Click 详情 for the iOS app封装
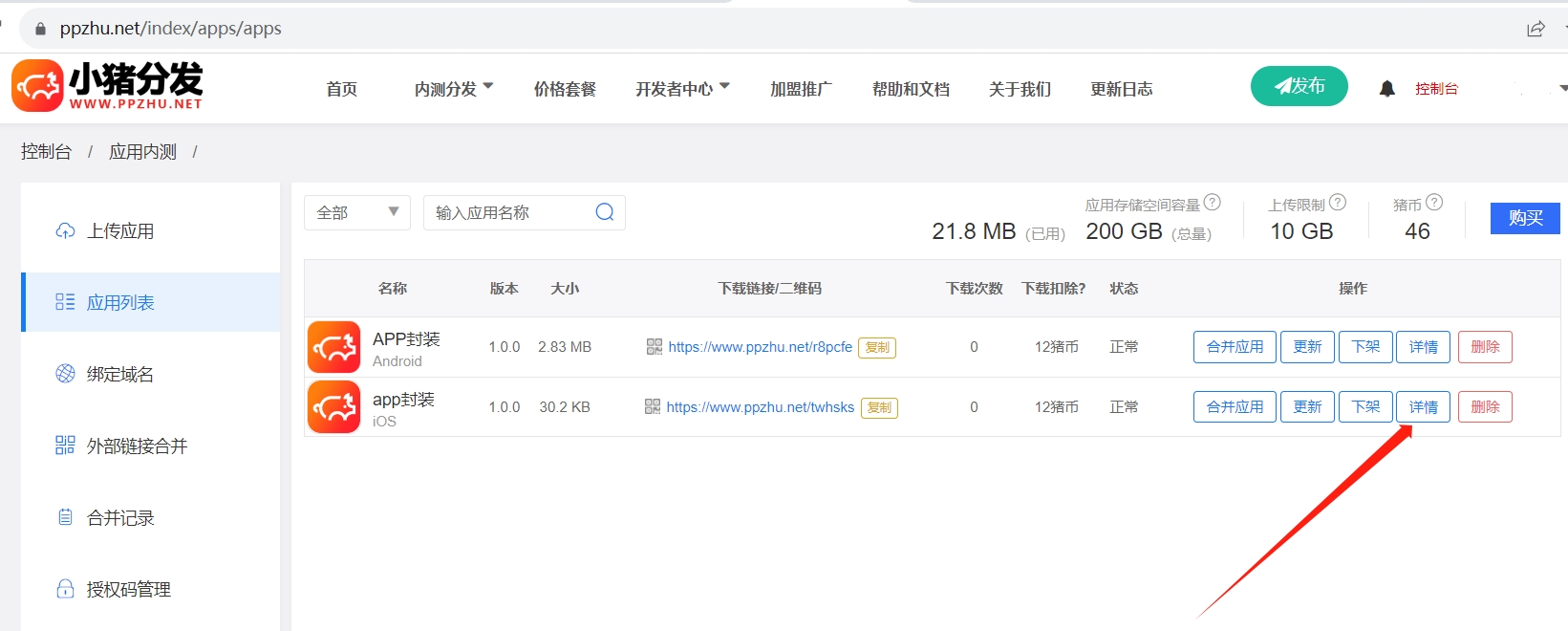Screen dimensions: 1568x631 coord(1423,407)
